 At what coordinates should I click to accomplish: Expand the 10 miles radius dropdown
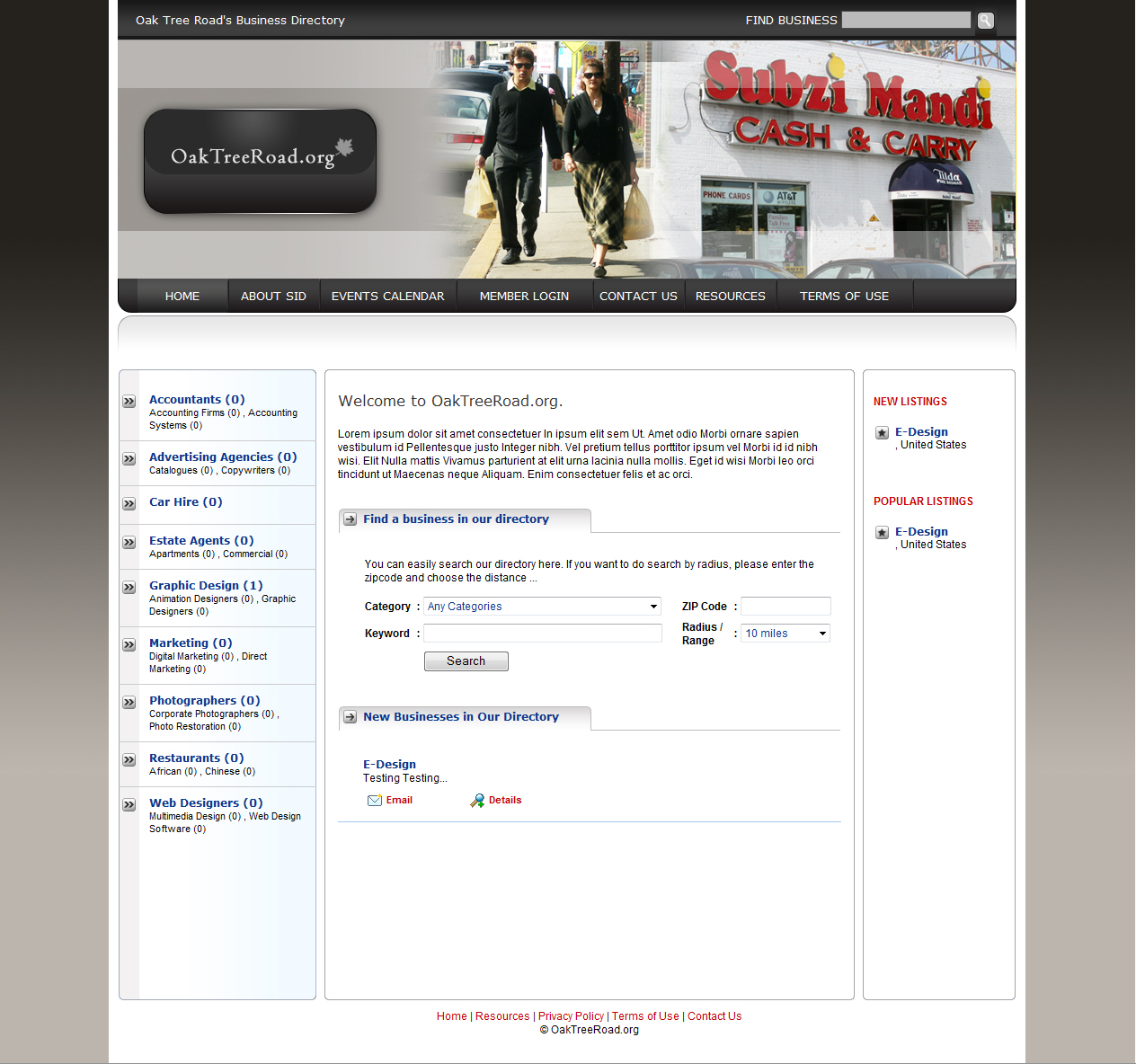[x=785, y=634]
